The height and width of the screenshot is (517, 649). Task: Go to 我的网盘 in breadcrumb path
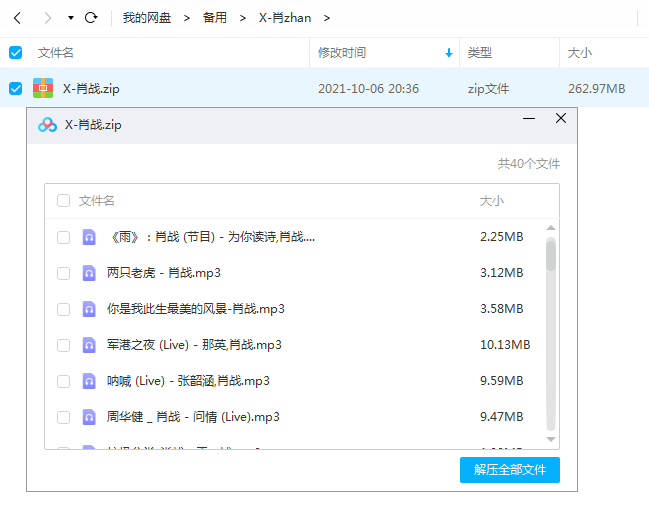pos(147,18)
